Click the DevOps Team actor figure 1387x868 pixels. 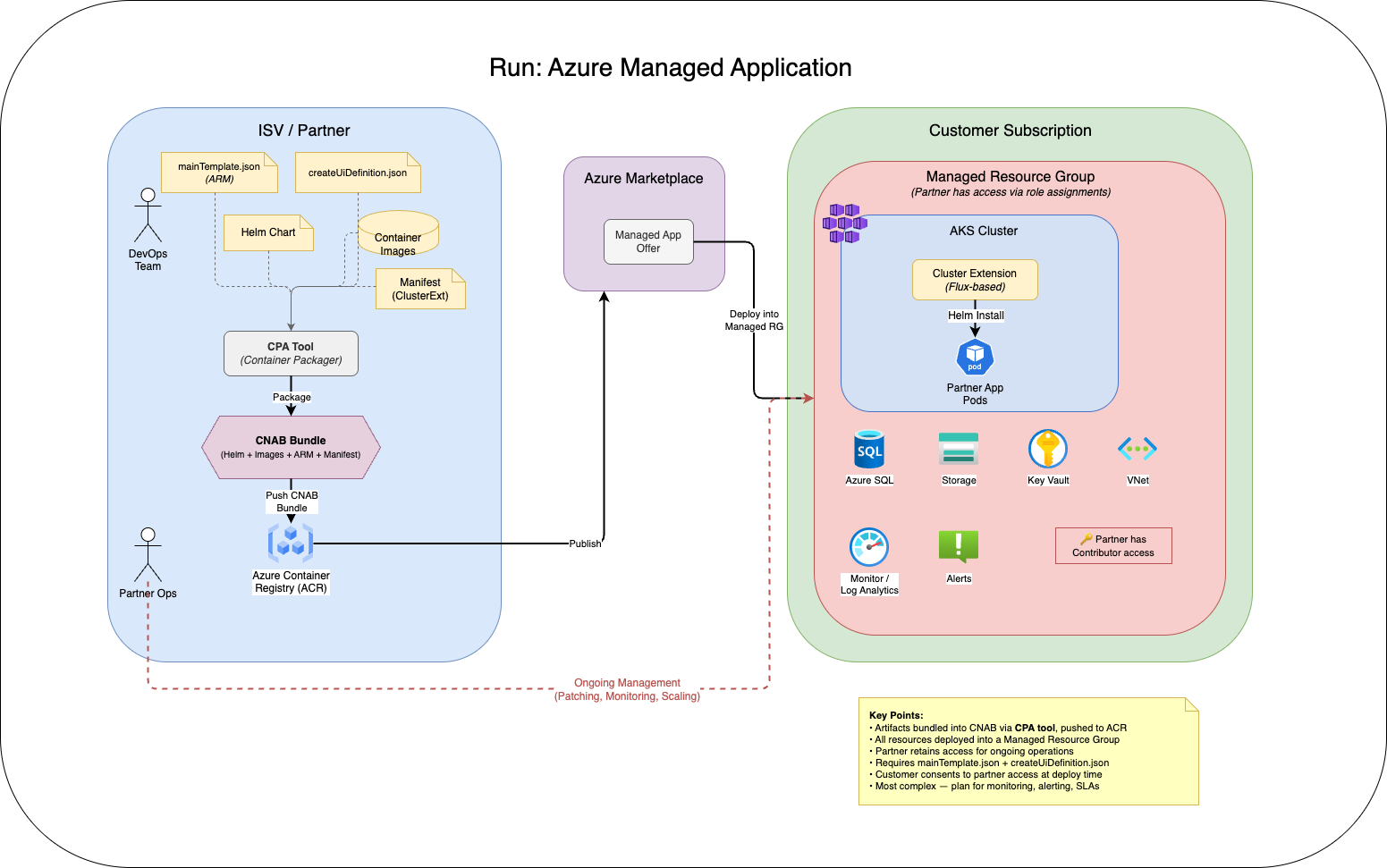pyautogui.click(x=148, y=215)
